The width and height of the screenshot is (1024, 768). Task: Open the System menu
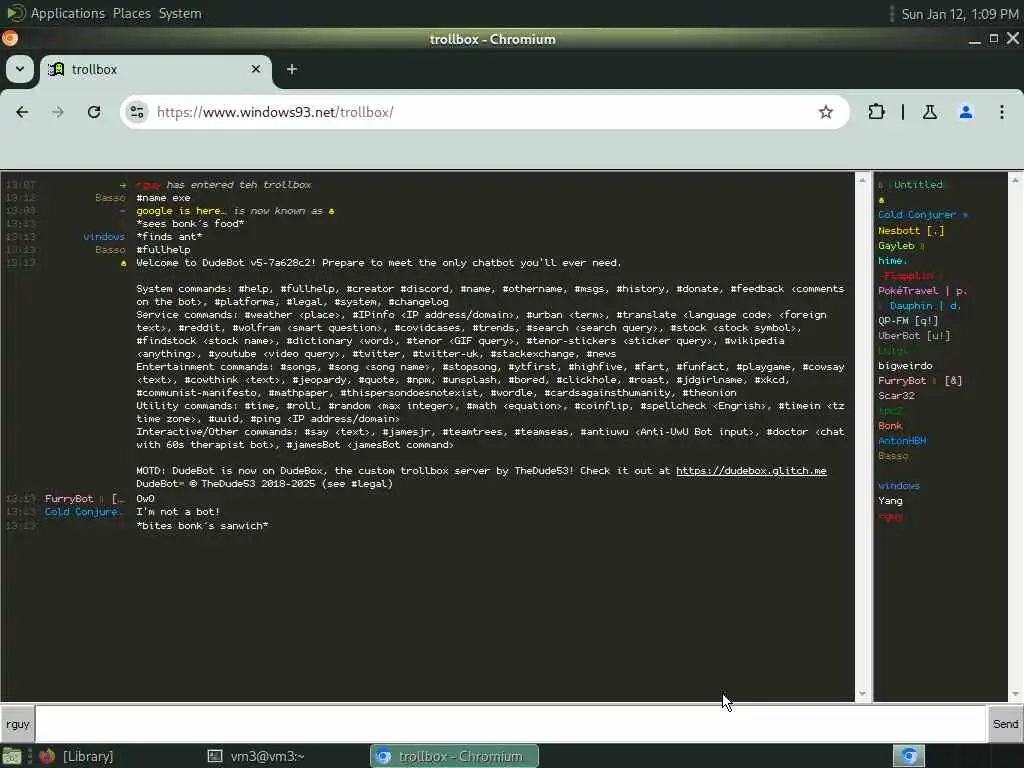click(180, 13)
